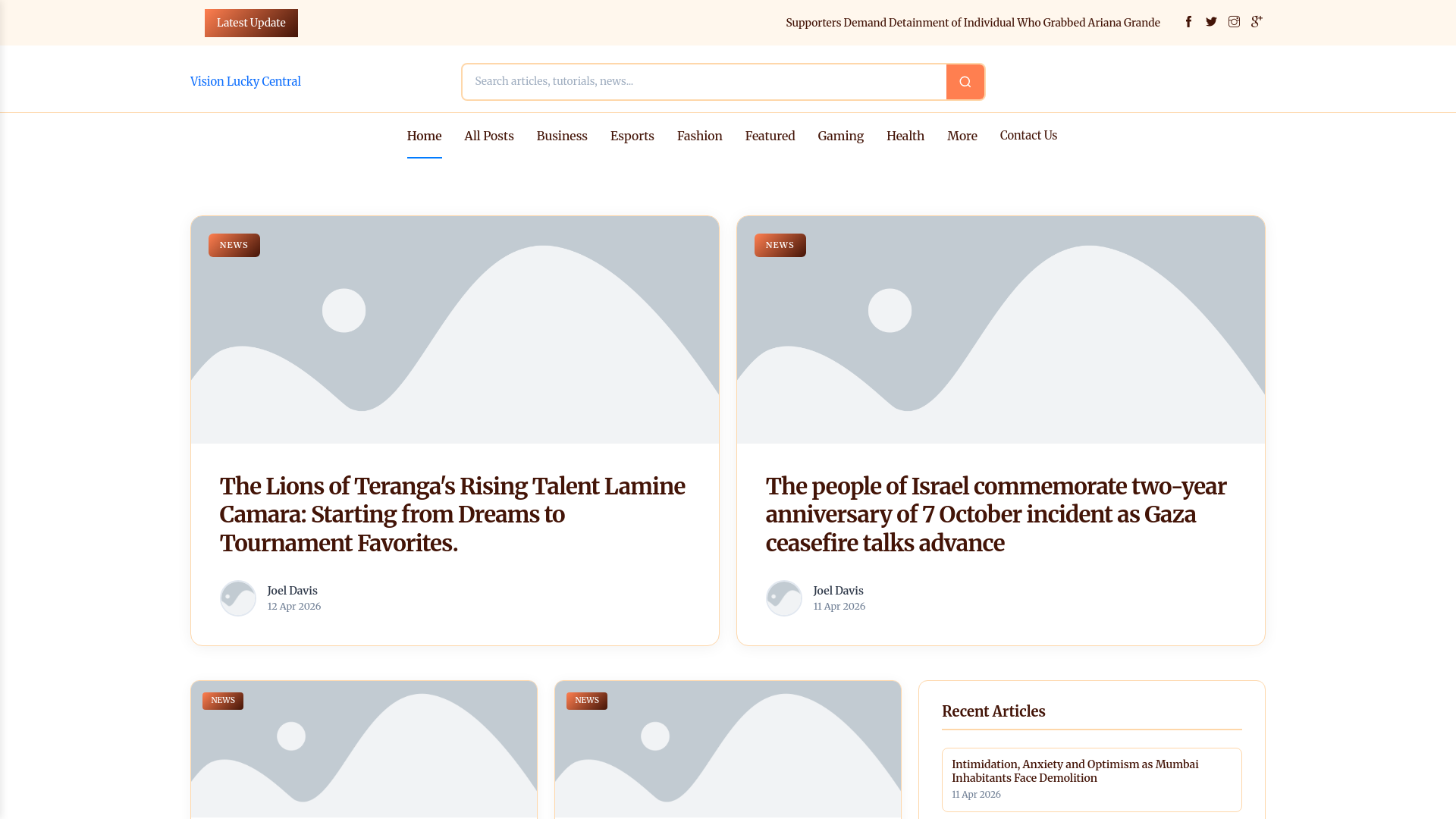The width and height of the screenshot is (1456, 819).
Task: Click NEWS badge on Lamine Camara card
Action: tap(234, 245)
